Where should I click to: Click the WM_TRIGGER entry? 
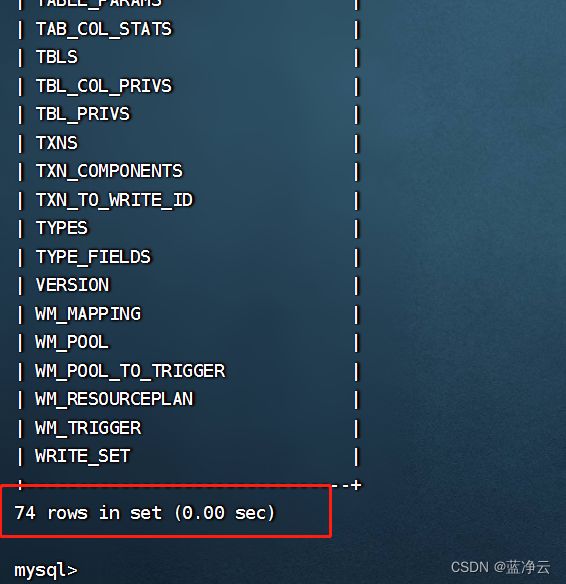88,428
